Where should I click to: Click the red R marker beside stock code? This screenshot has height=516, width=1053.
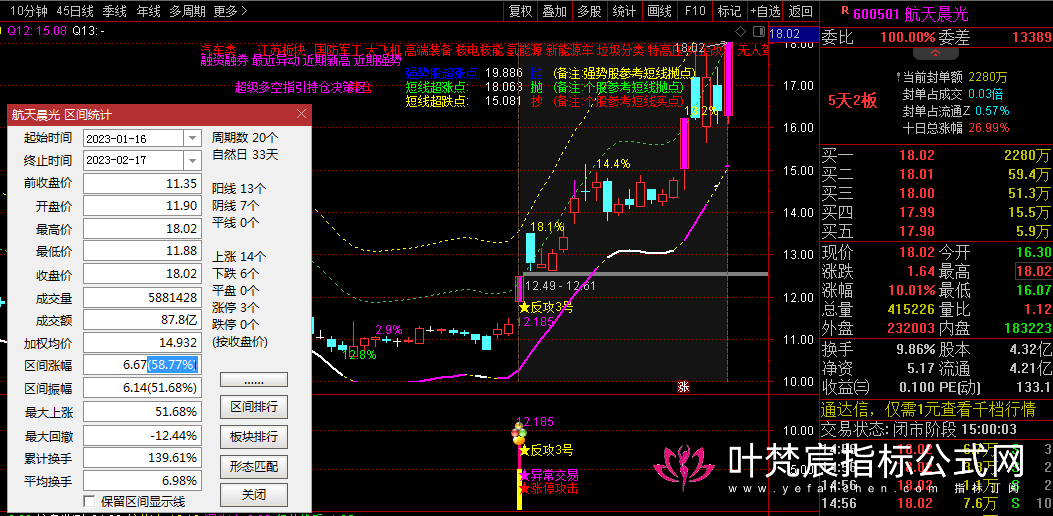[x=844, y=11]
